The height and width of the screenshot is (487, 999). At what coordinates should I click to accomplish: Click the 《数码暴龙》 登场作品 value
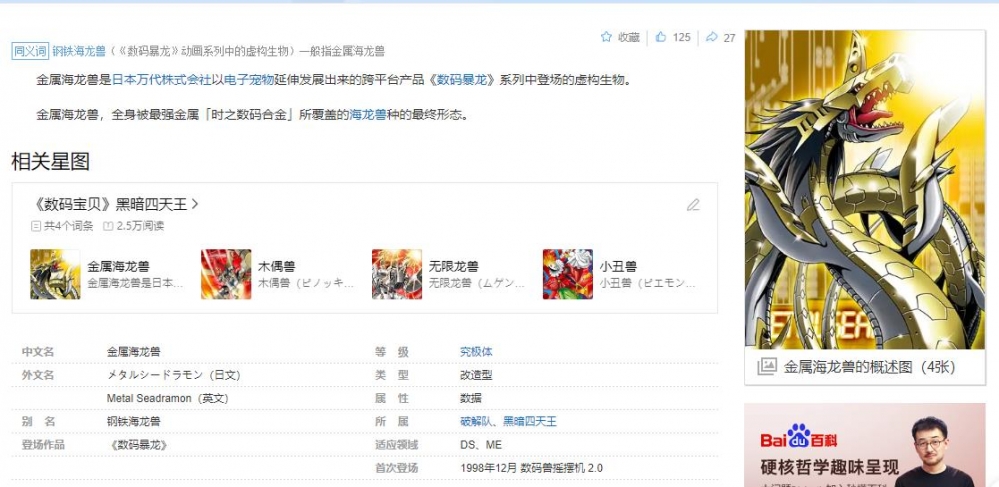[x=139, y=445]
